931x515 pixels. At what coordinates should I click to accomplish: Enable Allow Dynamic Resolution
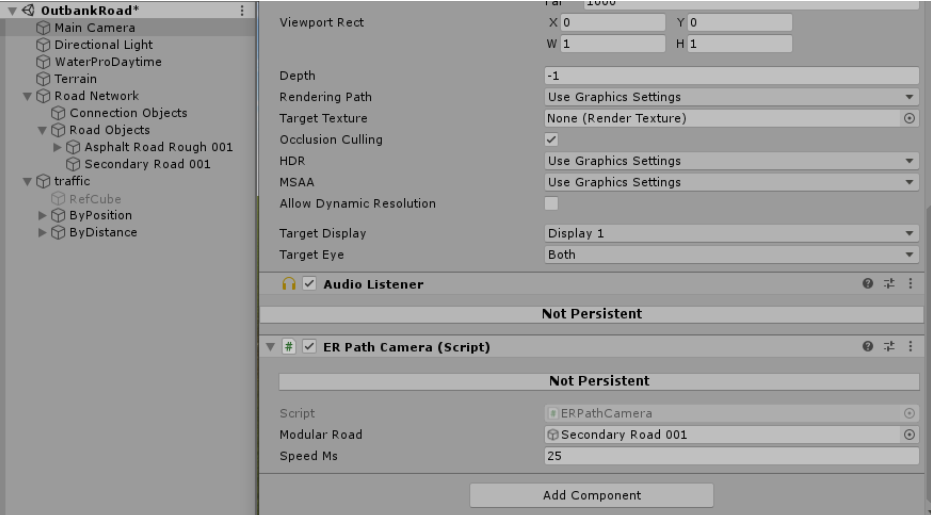pyautogui.click(x=550, y=203)
